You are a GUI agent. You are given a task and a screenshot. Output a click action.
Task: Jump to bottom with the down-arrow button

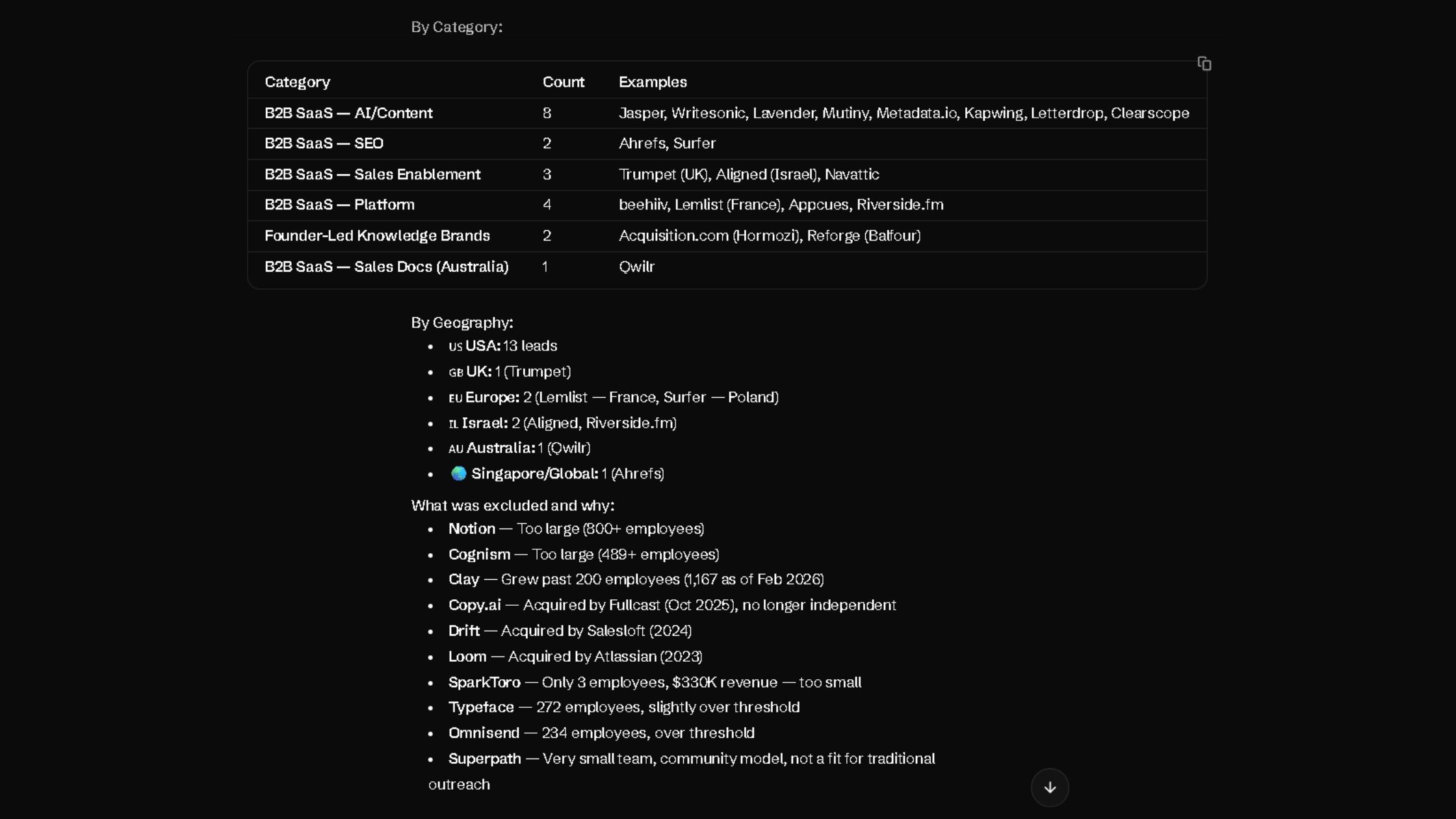pos(1050,787)
